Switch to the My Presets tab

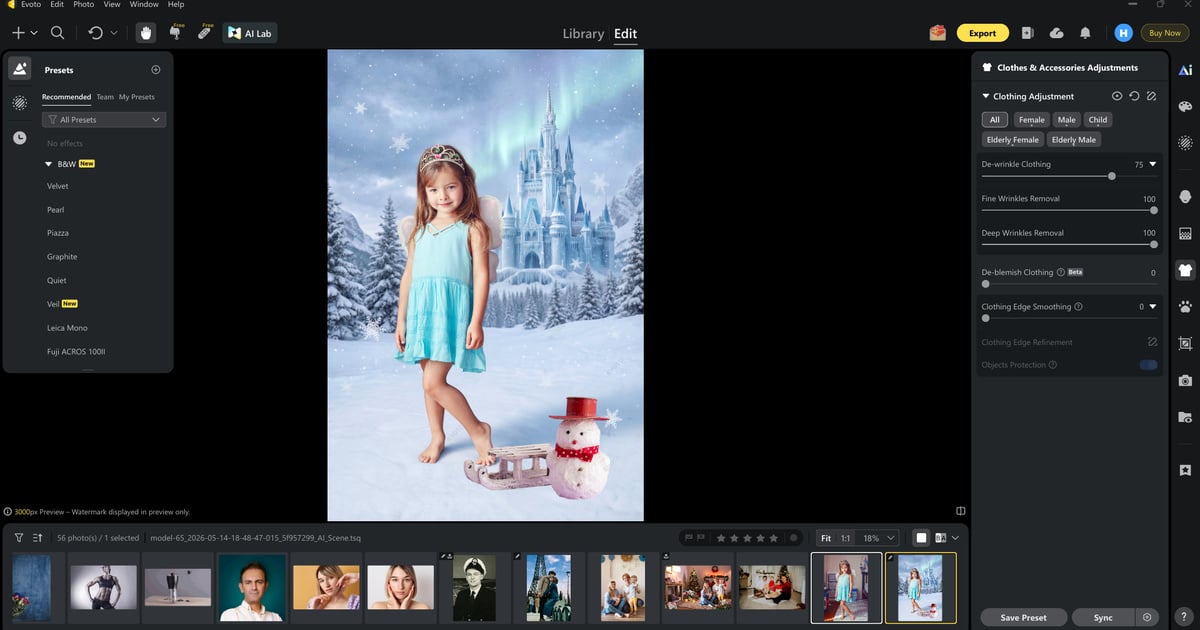(x=137, y=97)
